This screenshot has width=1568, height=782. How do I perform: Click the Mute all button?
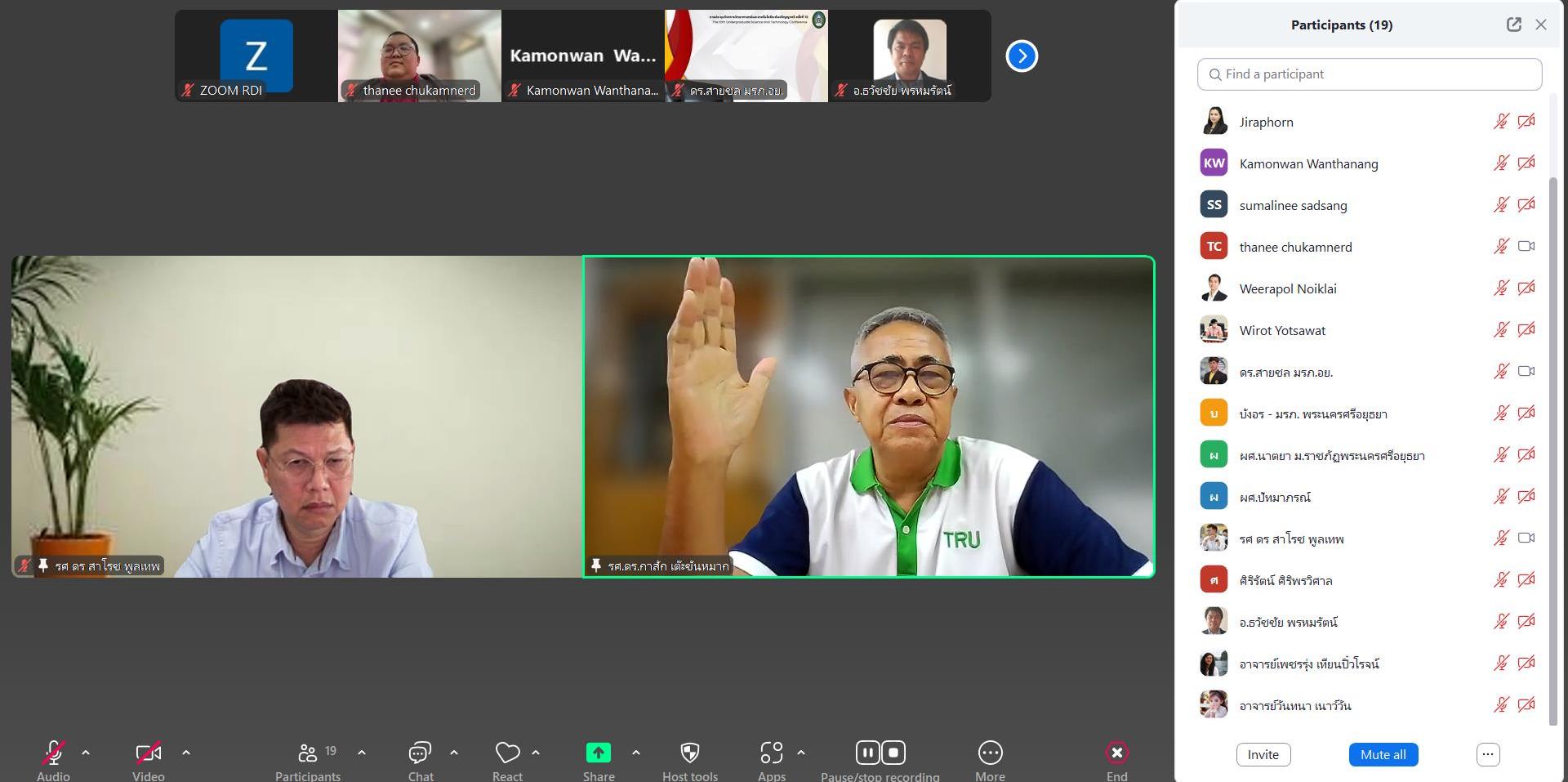[1383, 754]
